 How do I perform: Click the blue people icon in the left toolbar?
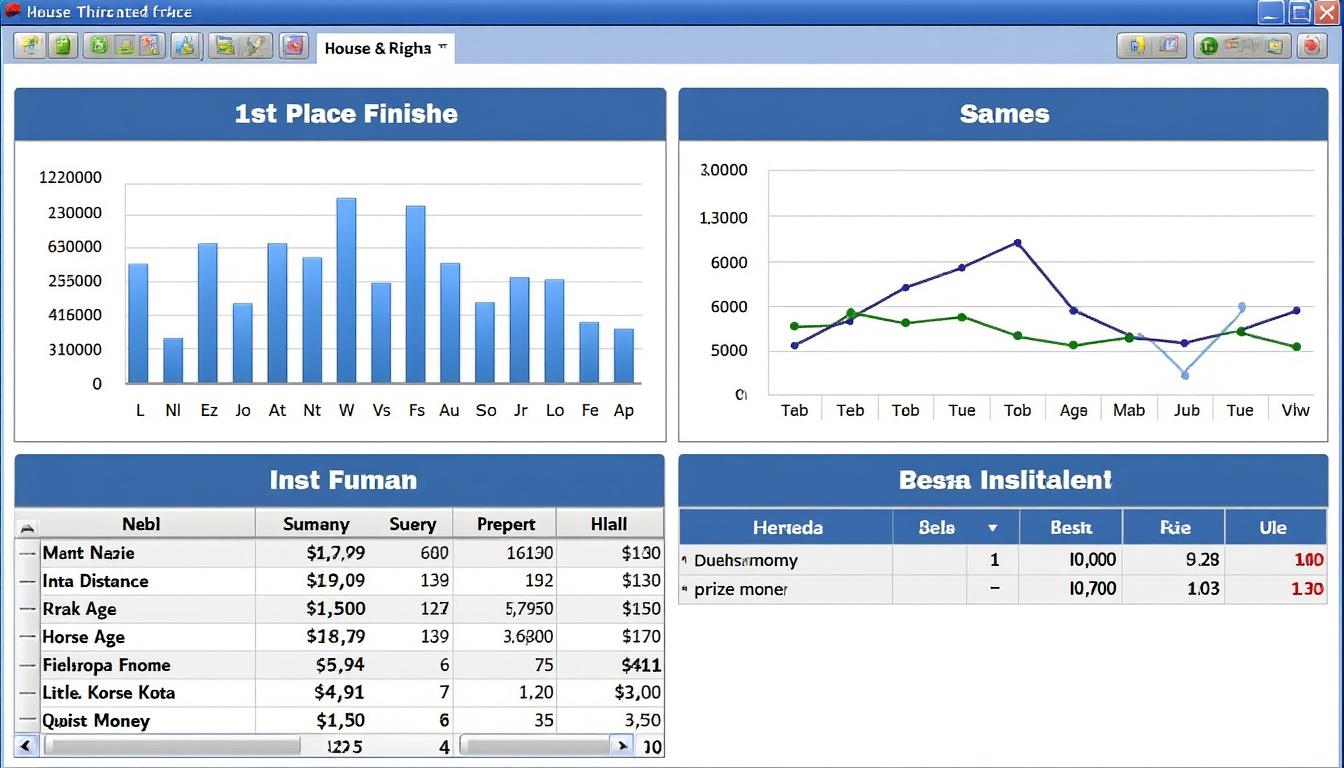tap(185, 45)
